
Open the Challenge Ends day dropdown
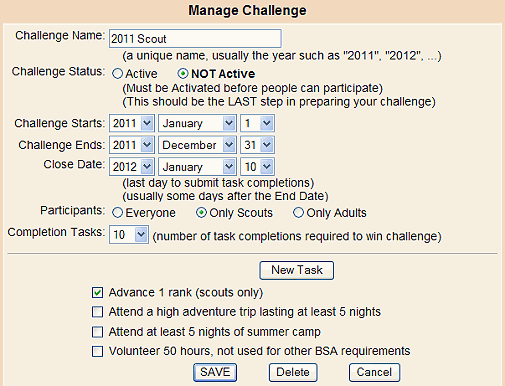pos(257,145)
